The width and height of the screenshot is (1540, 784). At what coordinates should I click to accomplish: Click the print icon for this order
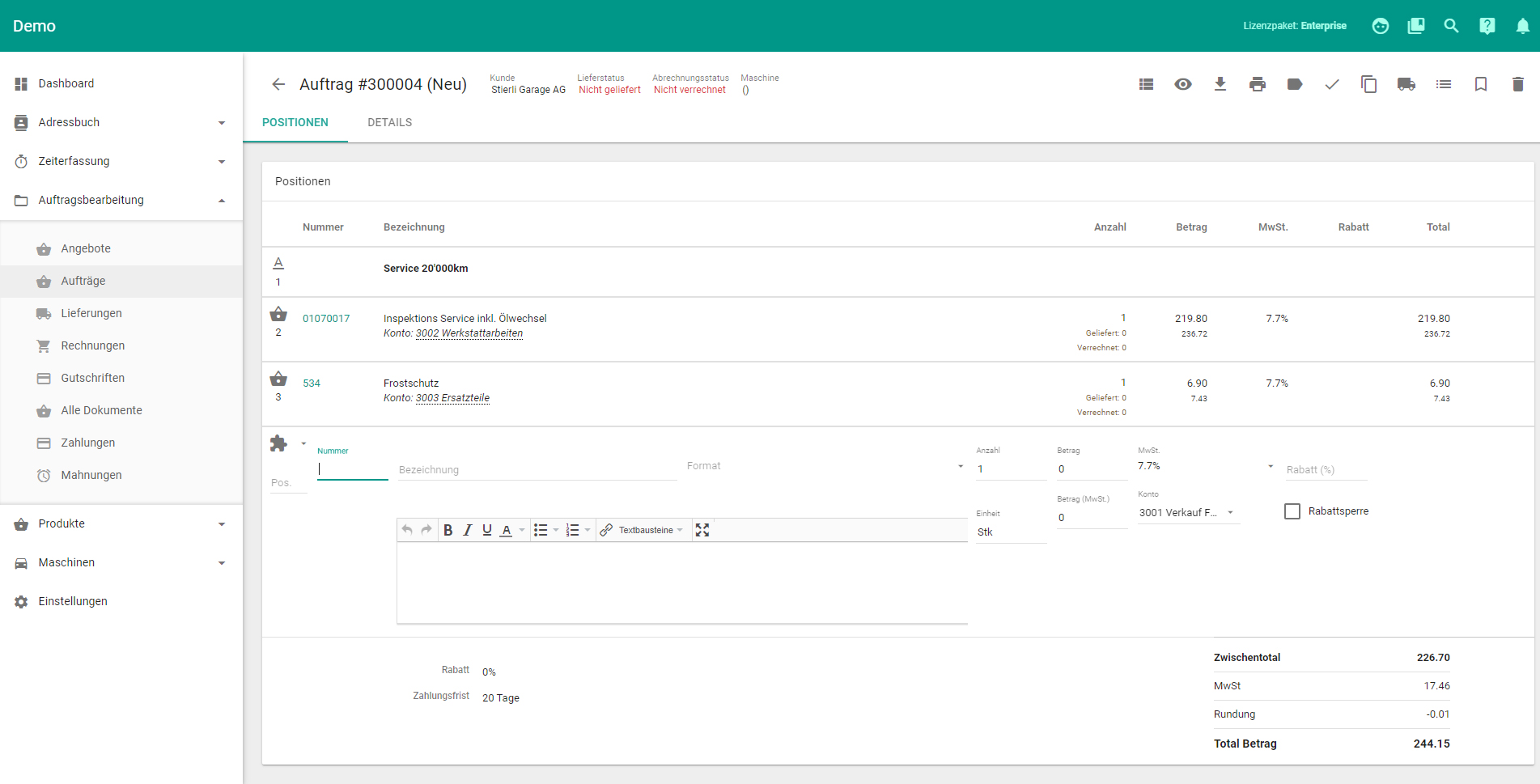[1257, 84]
